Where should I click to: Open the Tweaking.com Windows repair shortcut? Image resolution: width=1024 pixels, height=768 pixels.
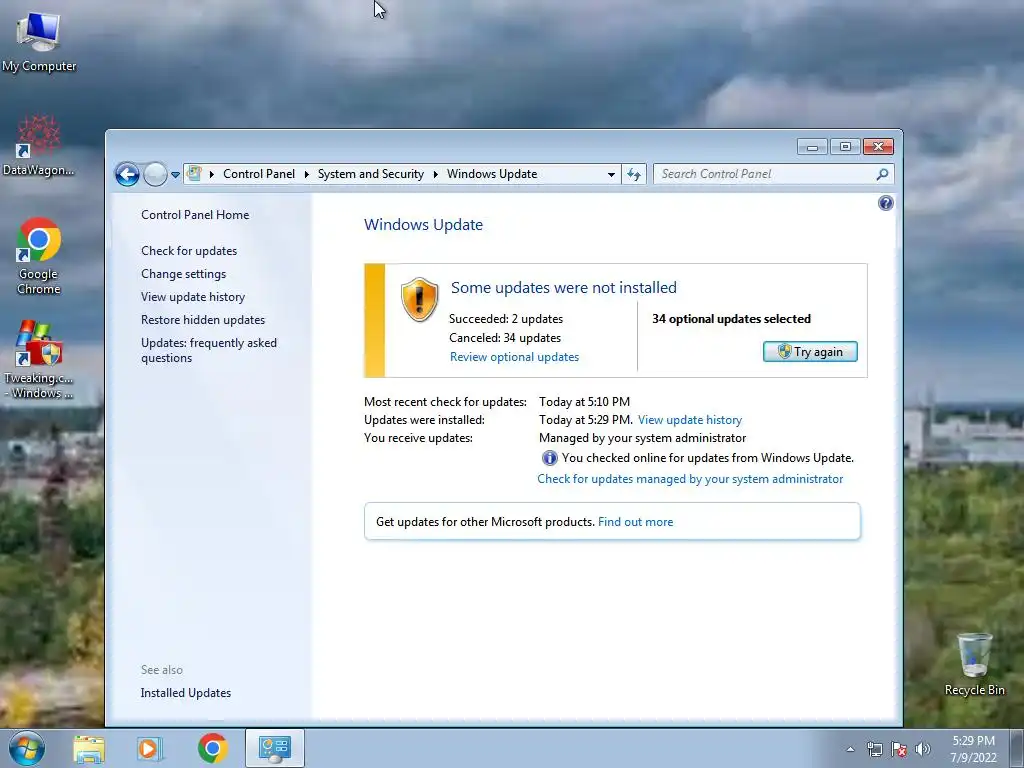(39, 359)
